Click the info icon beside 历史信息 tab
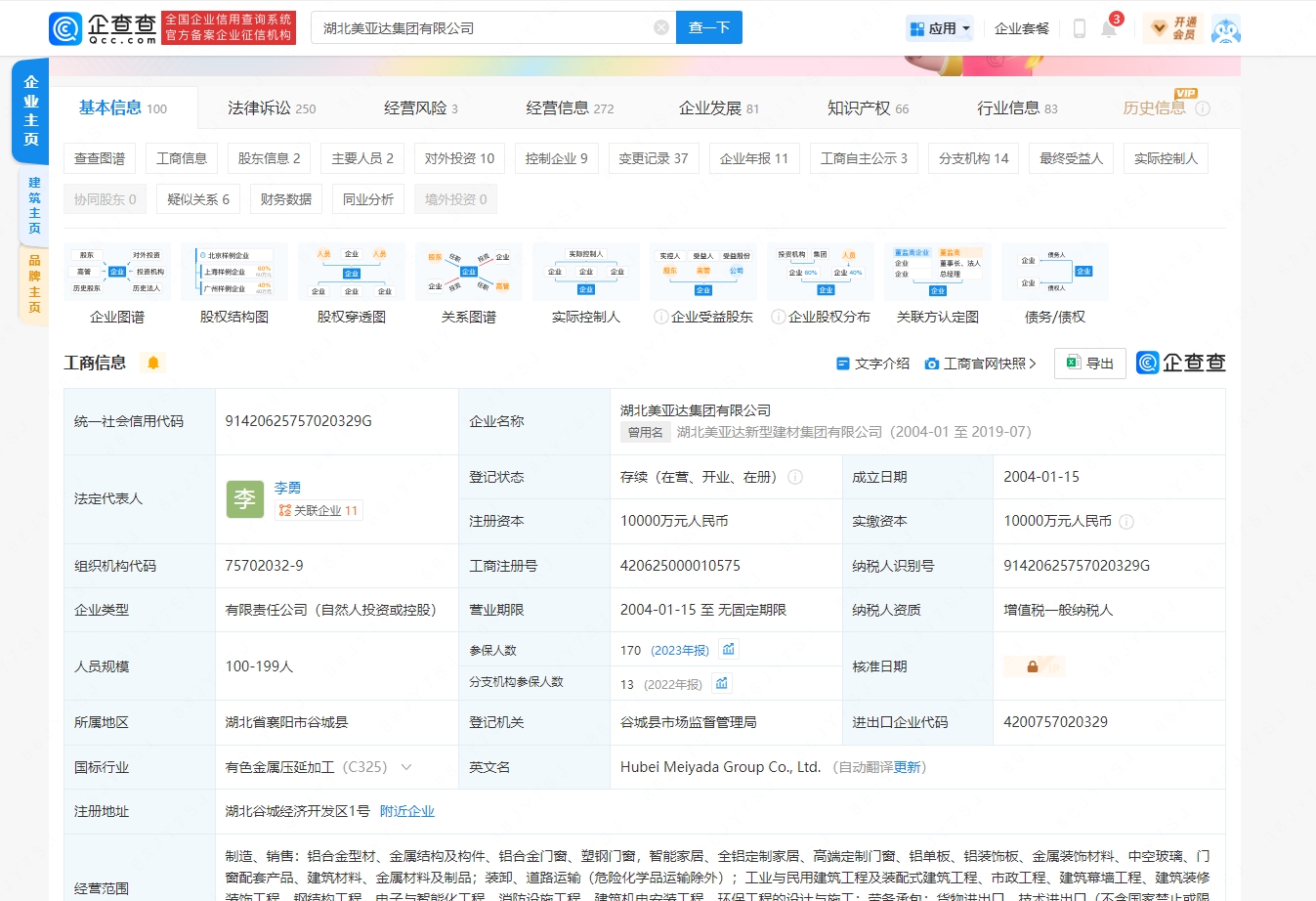This screenshot has width=1316, height=901. pyautogui.click(x=1203, y=108)
